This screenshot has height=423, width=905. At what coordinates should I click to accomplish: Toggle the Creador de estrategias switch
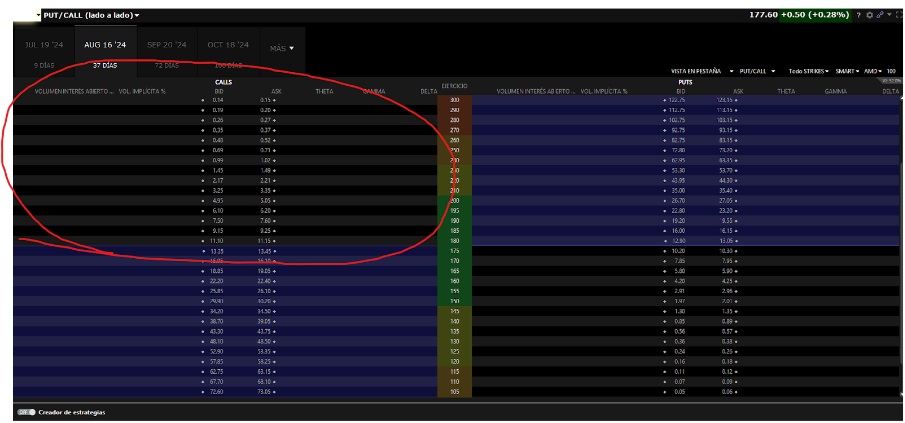click(x=26, y=412)
